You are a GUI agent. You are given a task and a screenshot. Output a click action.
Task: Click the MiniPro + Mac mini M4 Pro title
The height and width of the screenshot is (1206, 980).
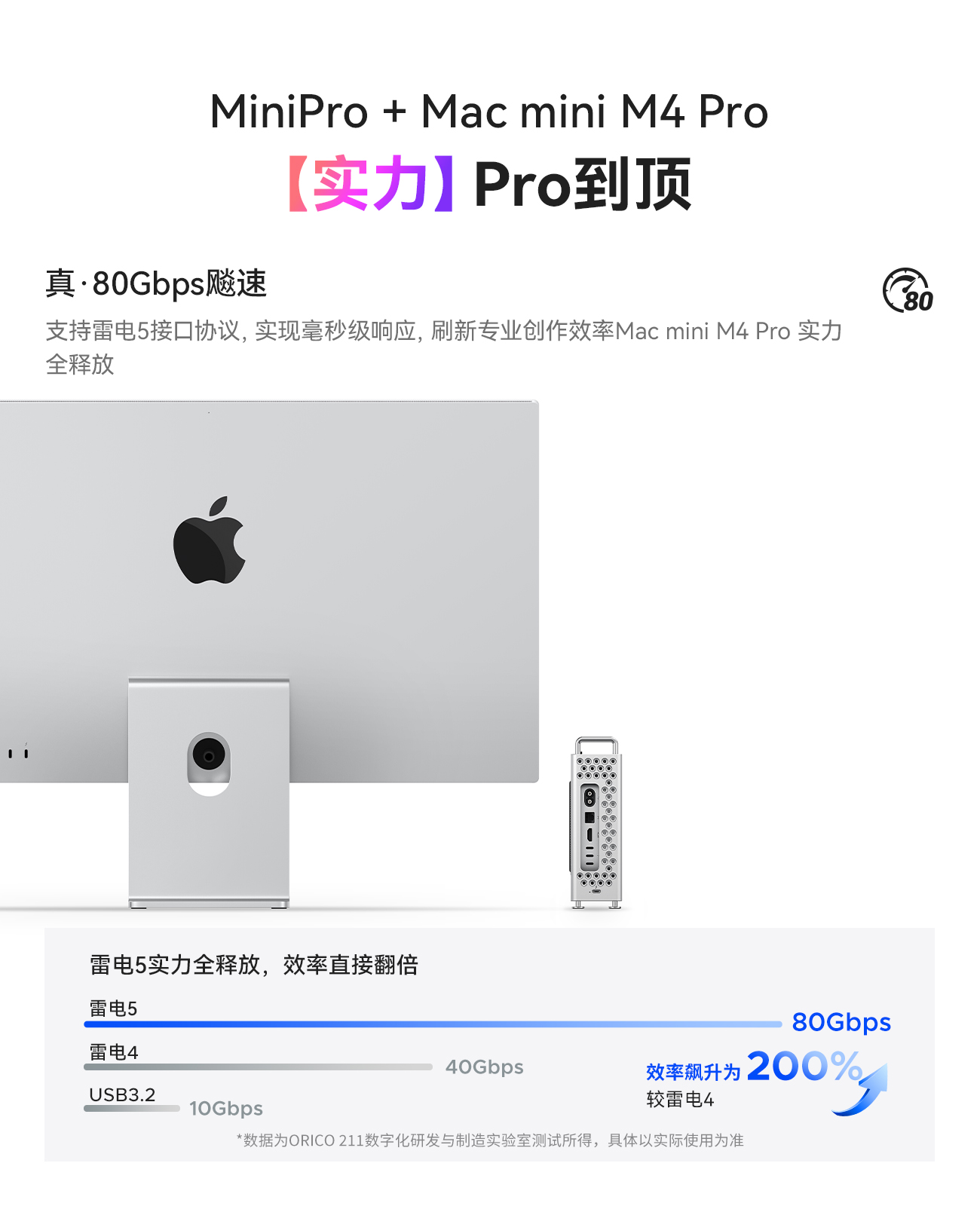[489, 112]
